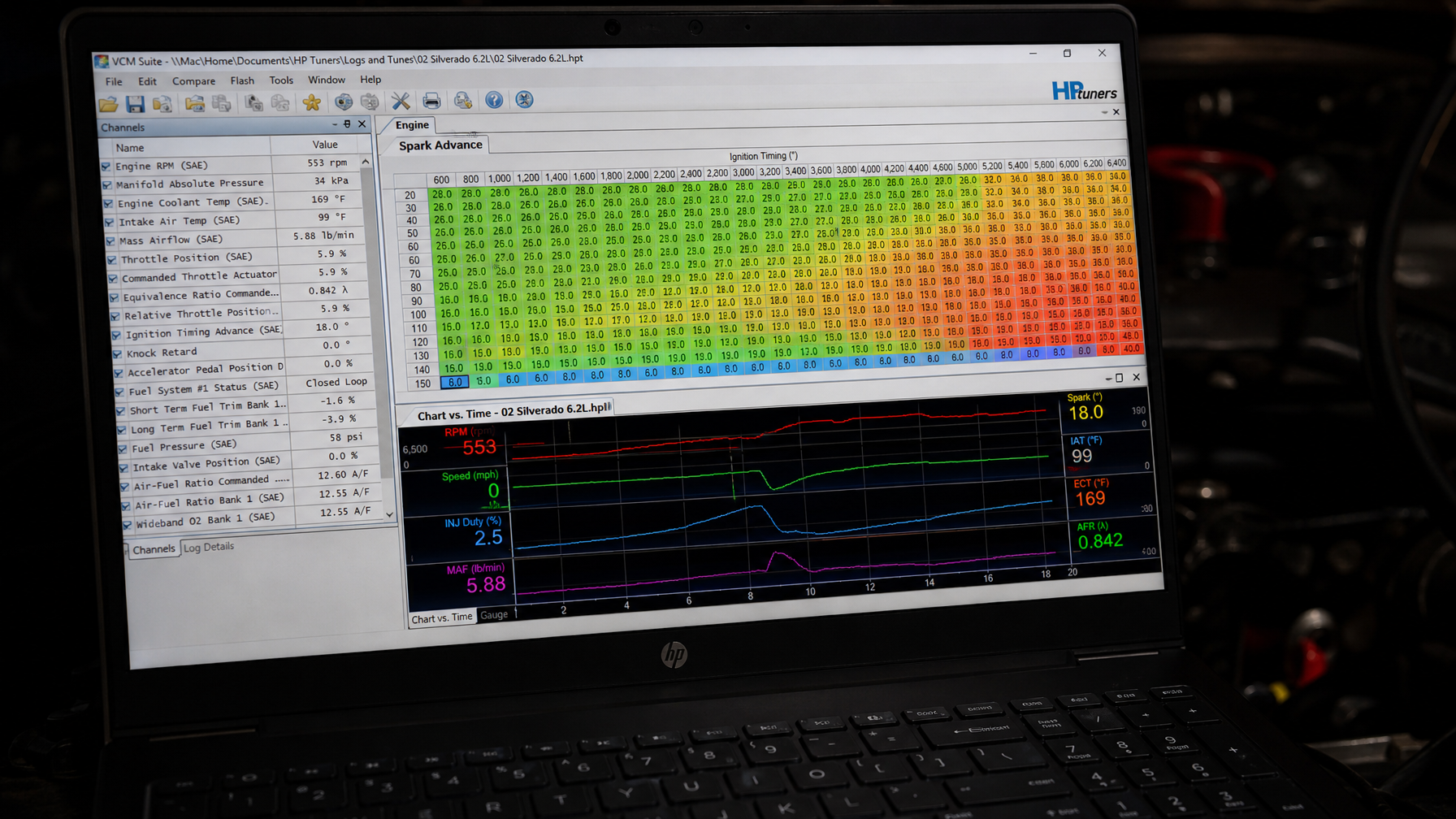Open the Window menu
The height and width of the screenshot is (819, 1456).
click(x=327, y=80)
